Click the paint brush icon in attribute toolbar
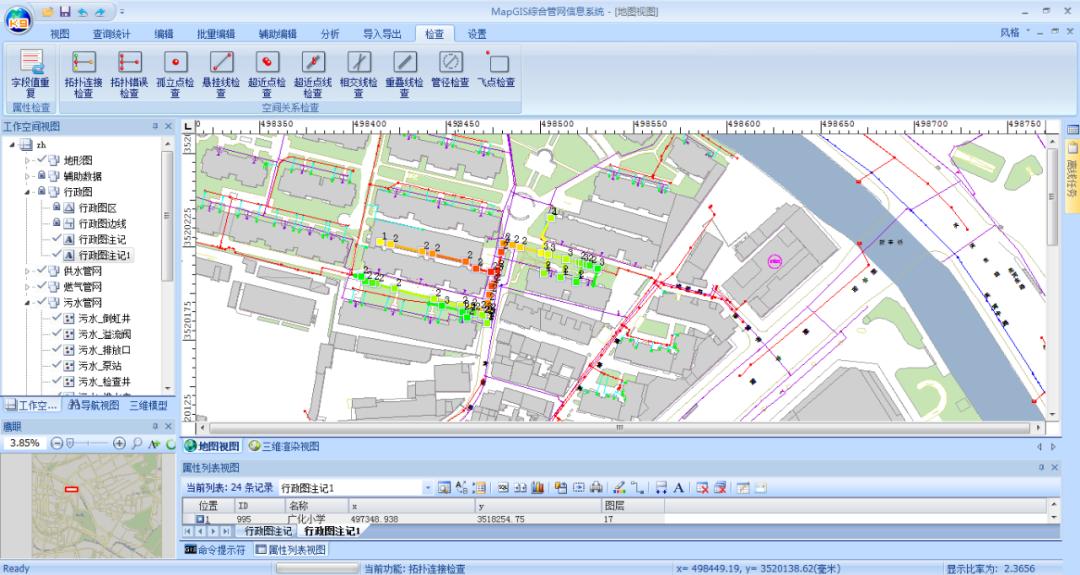 coord(619,488)
